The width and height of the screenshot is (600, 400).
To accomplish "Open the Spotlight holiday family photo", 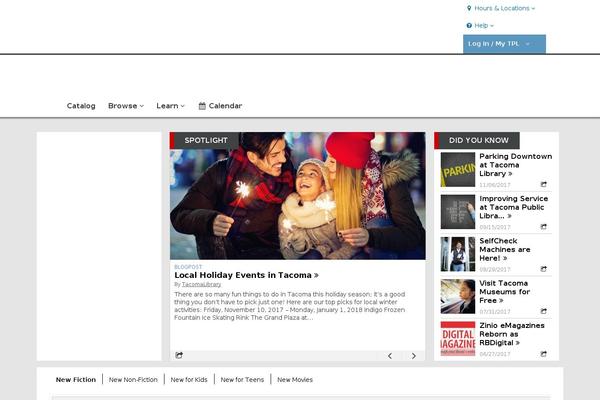I will pyautogui.click(x=298, y=196).
